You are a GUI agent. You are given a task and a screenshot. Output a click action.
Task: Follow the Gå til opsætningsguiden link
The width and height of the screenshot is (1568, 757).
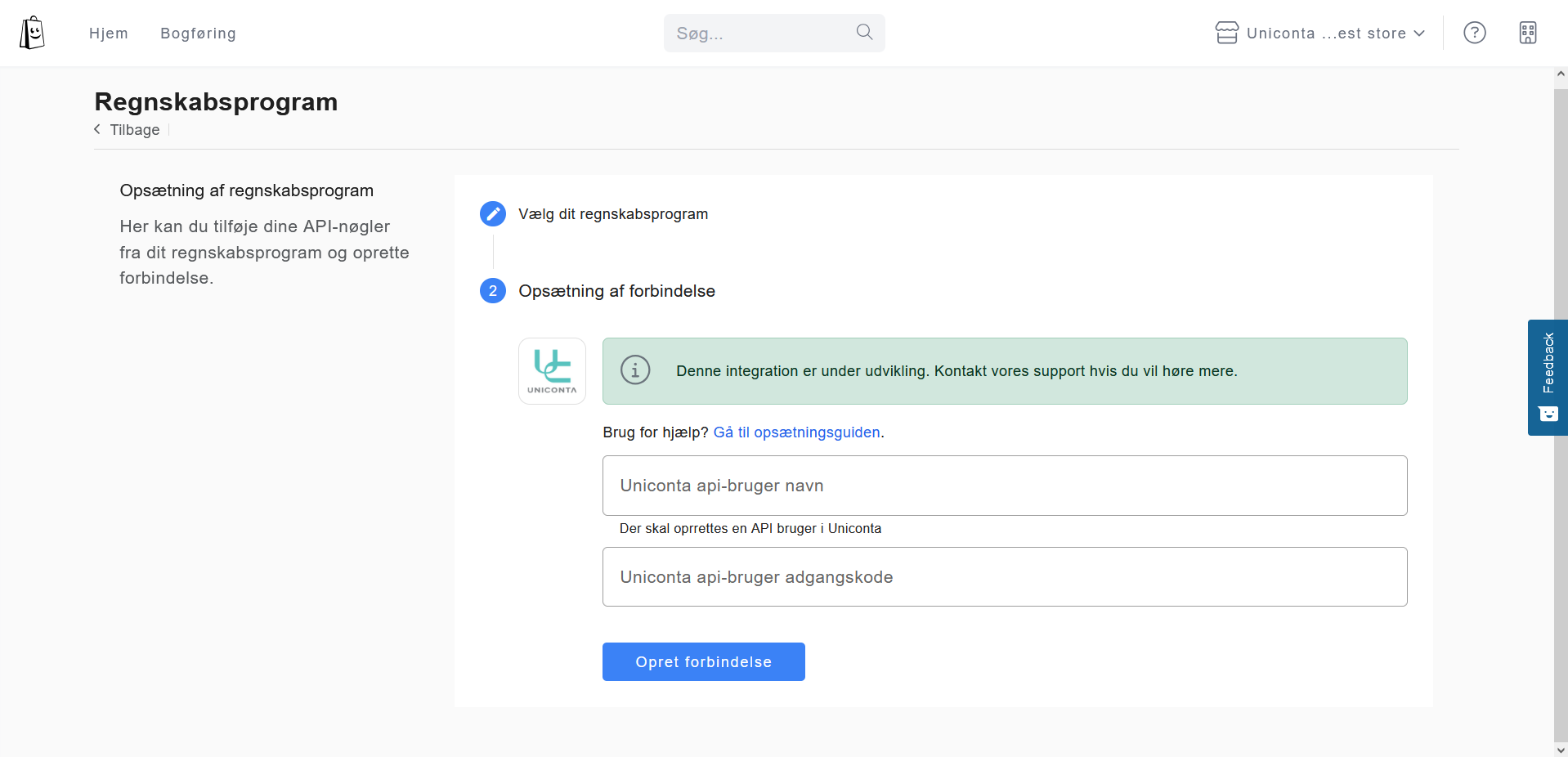point(796,432)
